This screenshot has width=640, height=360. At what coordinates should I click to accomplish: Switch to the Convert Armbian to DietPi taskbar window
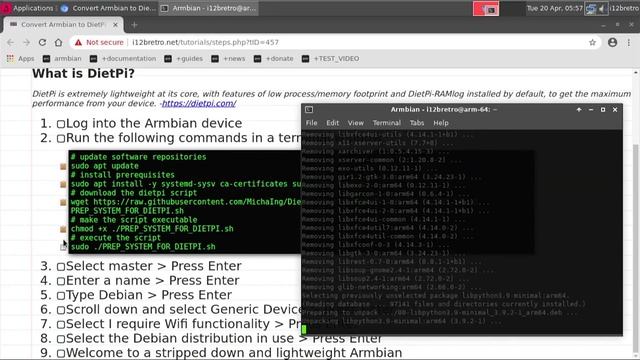(108, 8)
